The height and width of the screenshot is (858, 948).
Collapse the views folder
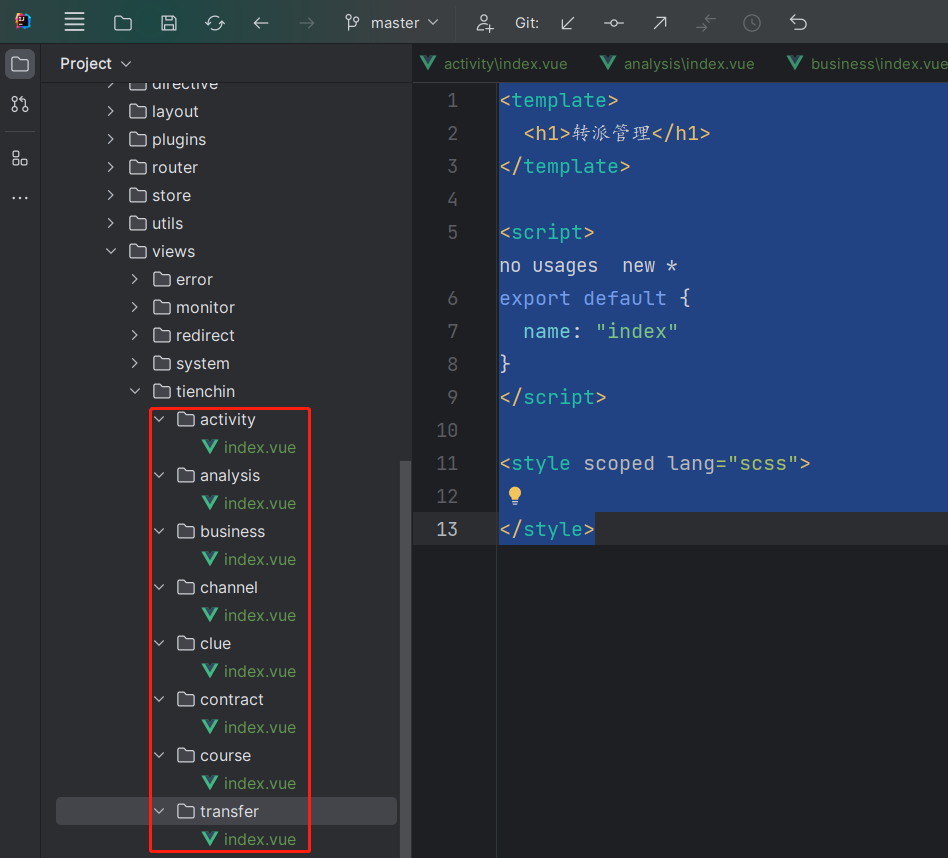111,251
